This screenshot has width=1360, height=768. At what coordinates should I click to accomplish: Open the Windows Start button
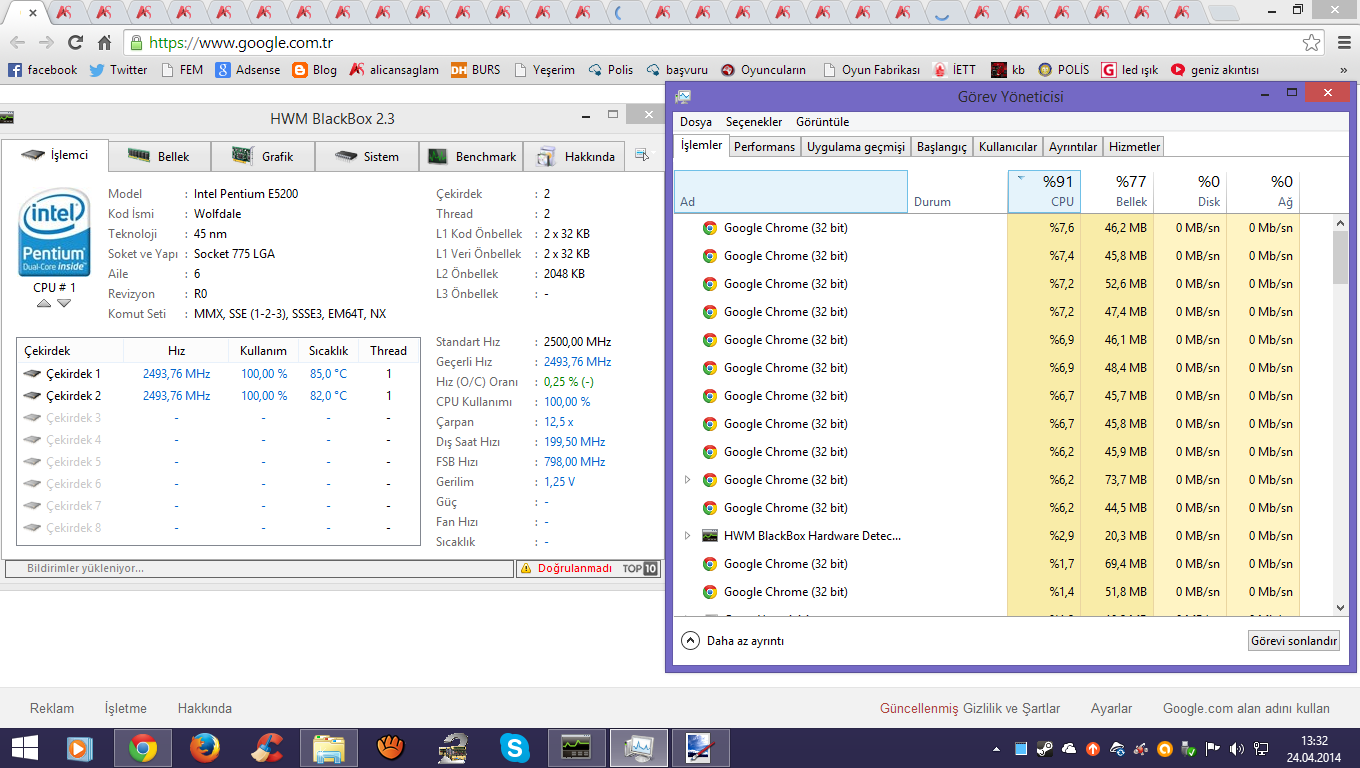[25, 748]
